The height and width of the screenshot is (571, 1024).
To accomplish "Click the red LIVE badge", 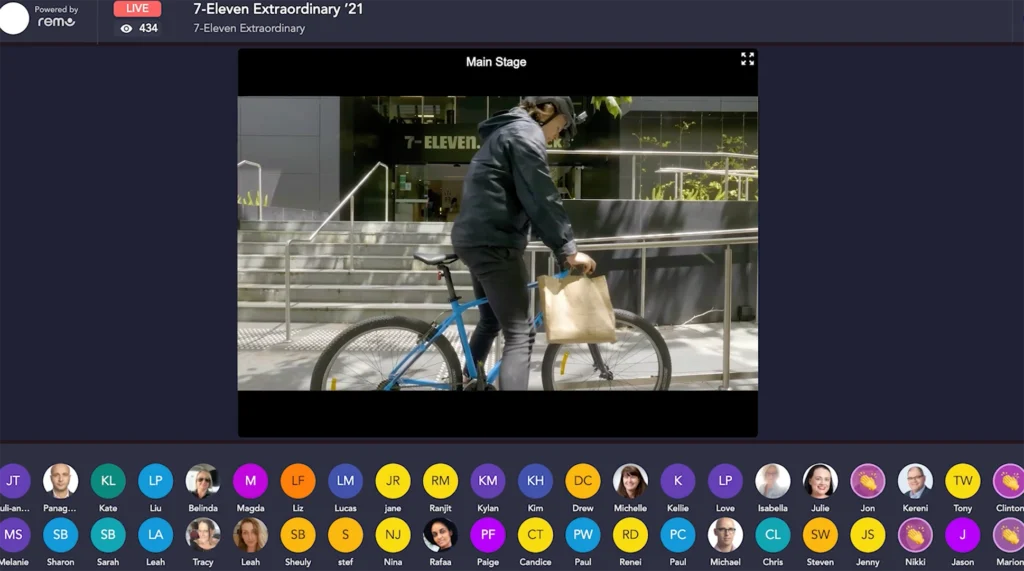I will tap(137, 8).
